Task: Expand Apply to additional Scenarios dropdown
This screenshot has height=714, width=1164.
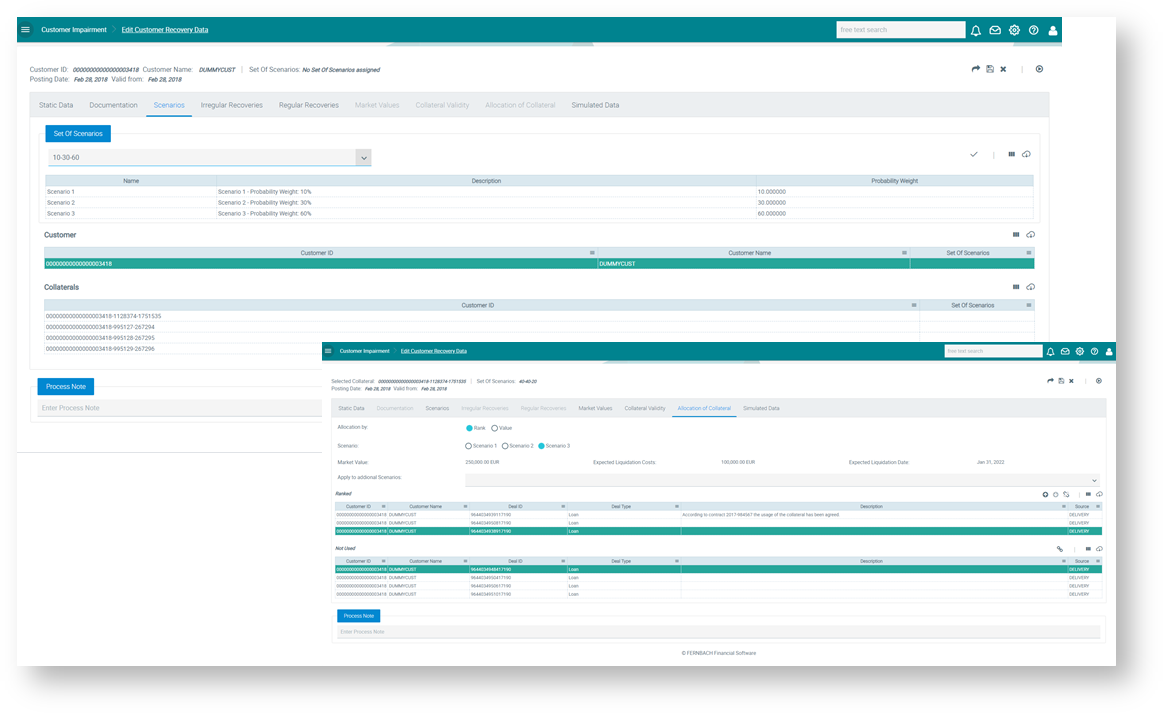Action: tap(1094, 481)
